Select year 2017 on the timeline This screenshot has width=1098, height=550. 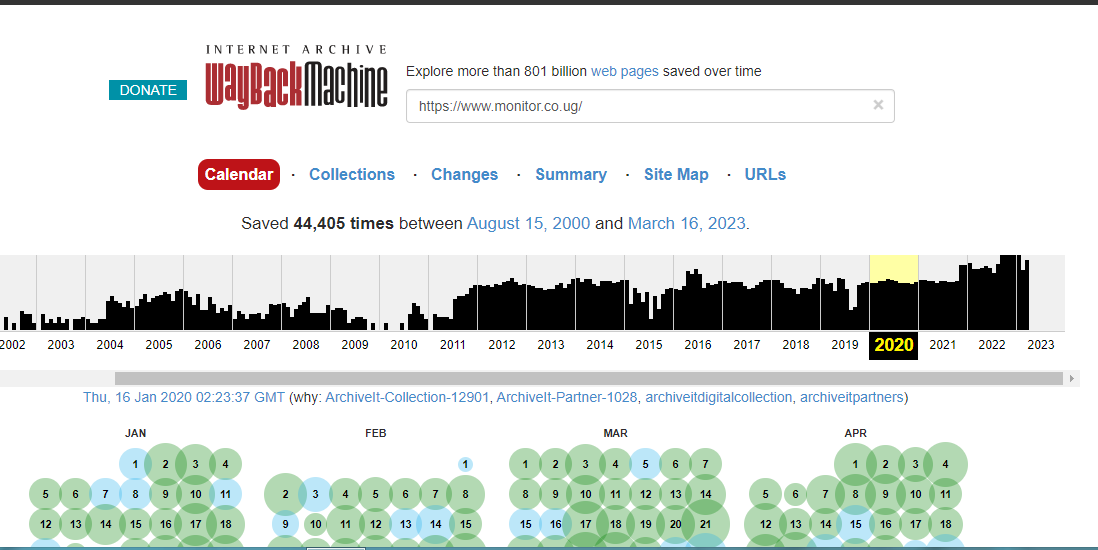click(747, 345)
